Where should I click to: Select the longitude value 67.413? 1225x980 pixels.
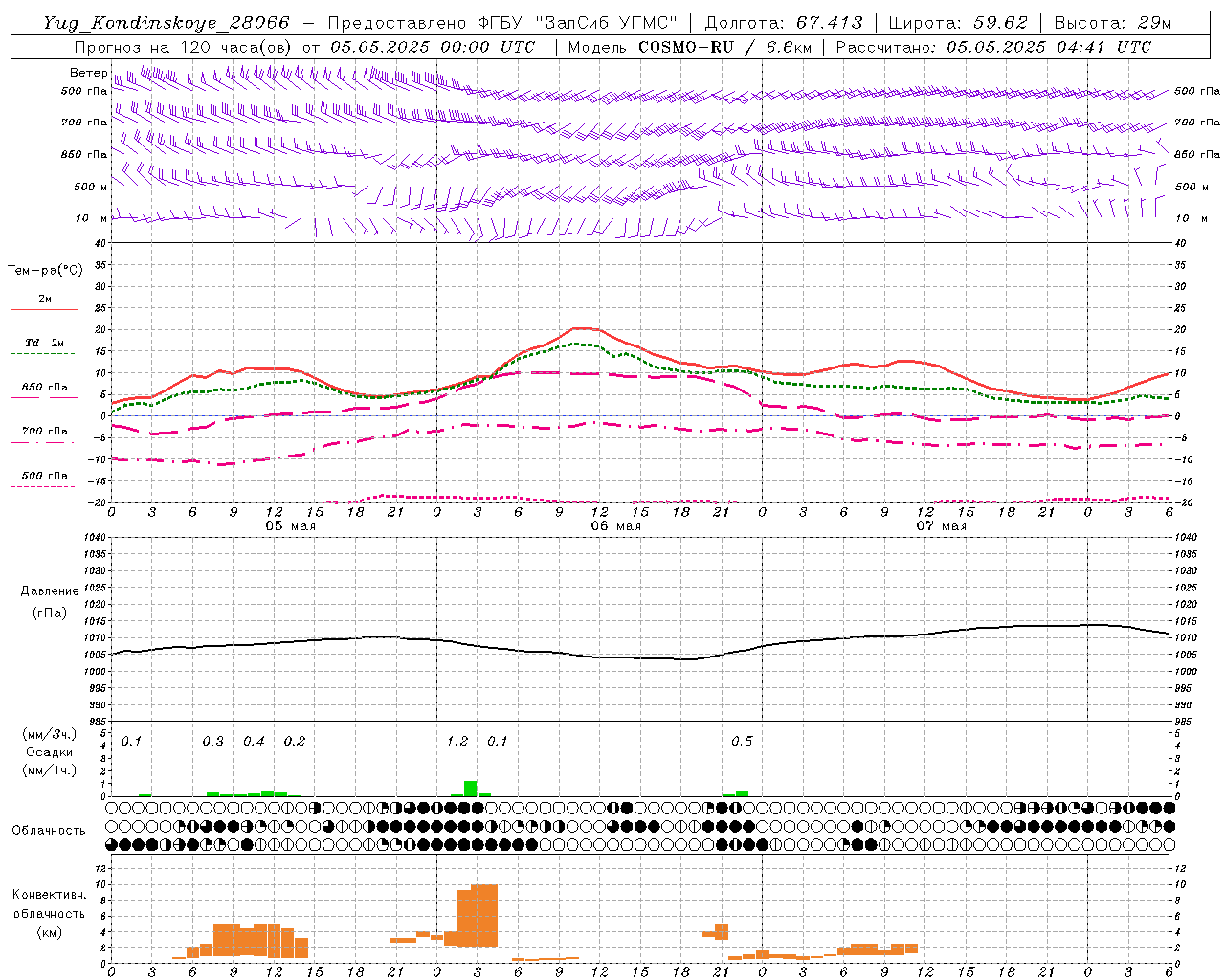pos(829,23)
